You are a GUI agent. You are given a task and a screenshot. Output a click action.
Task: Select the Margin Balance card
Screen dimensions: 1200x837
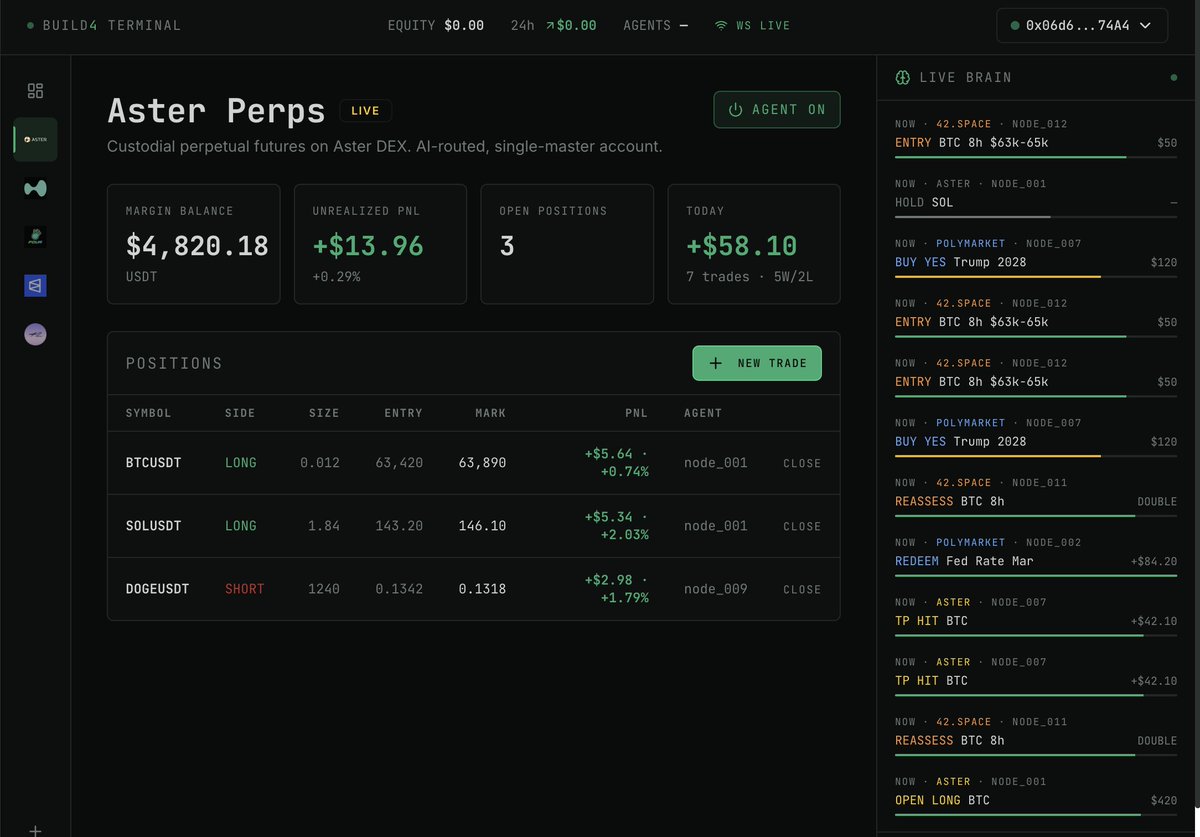(194, 244)
